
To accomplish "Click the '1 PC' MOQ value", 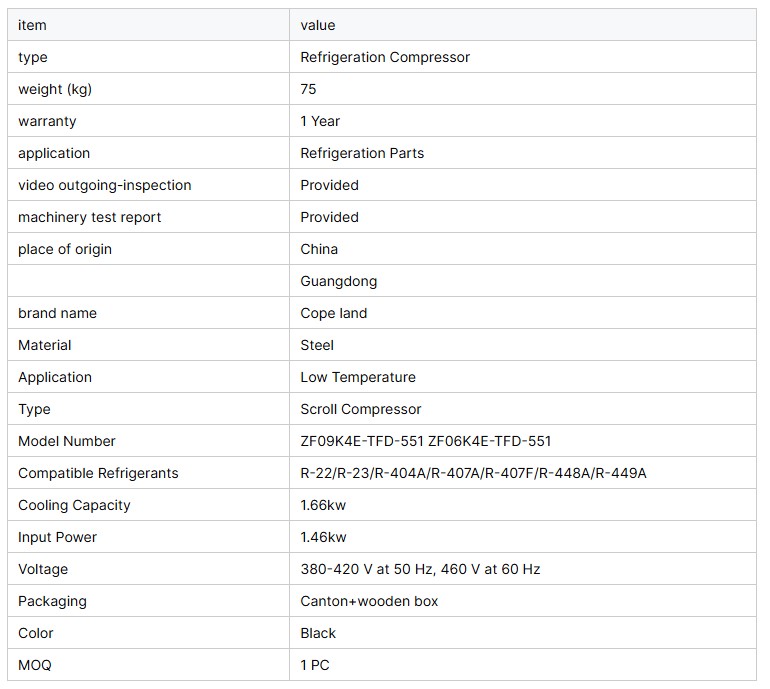I will 315,665.
